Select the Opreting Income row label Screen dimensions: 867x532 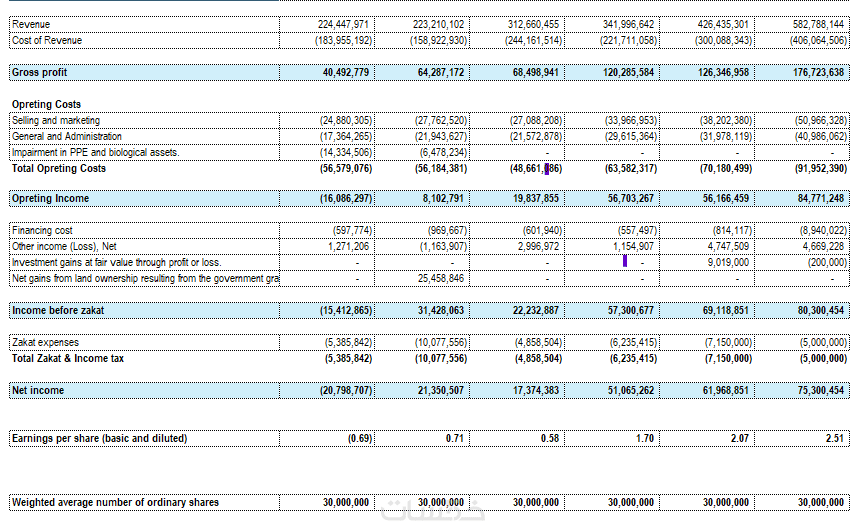tap(50, 199)
